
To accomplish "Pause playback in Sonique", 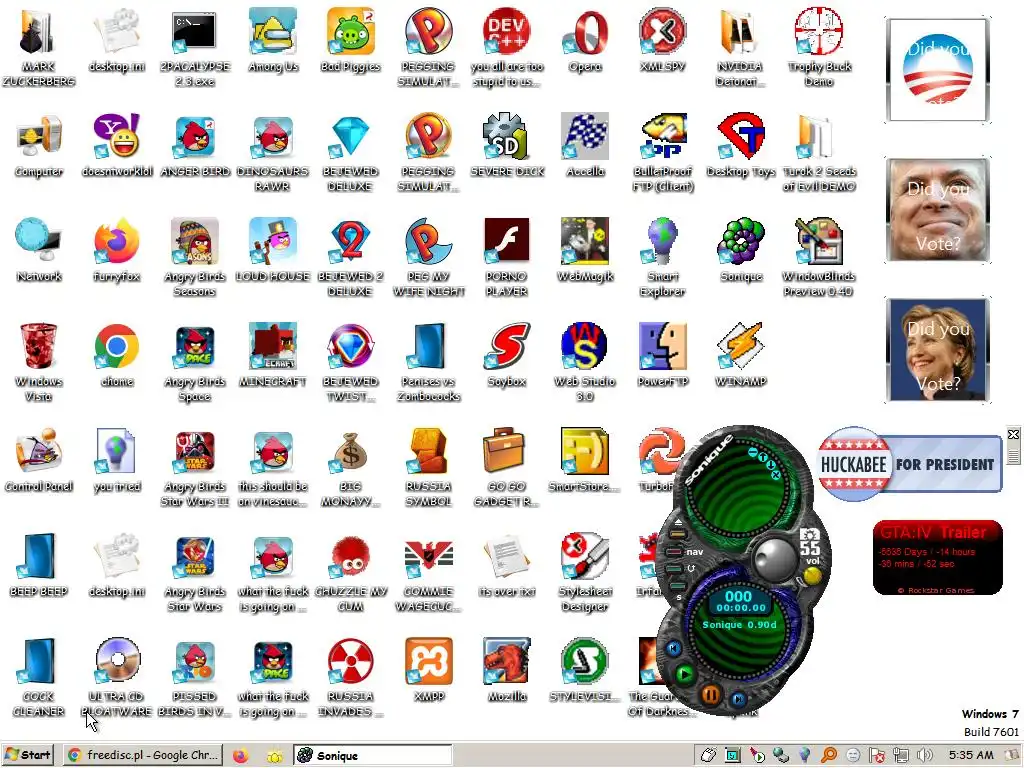I will click(711, 694).
